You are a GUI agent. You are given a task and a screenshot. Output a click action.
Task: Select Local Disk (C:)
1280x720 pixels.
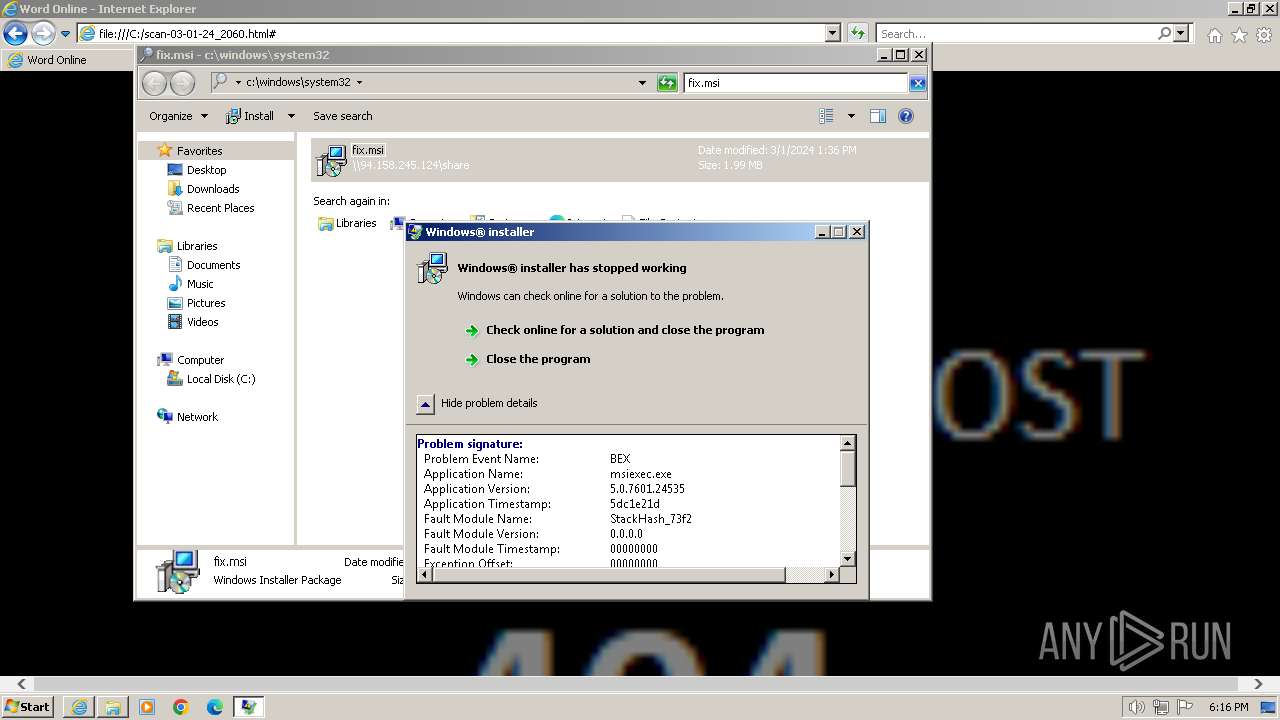point(220,379)
